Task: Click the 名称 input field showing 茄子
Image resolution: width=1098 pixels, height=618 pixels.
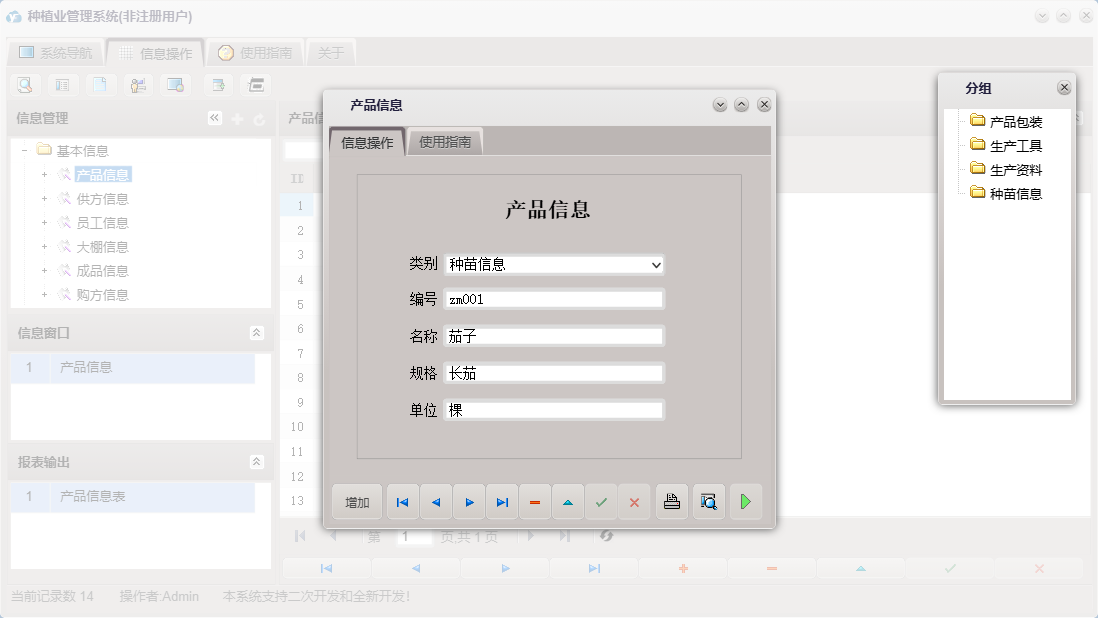Action: pos(554,337)
